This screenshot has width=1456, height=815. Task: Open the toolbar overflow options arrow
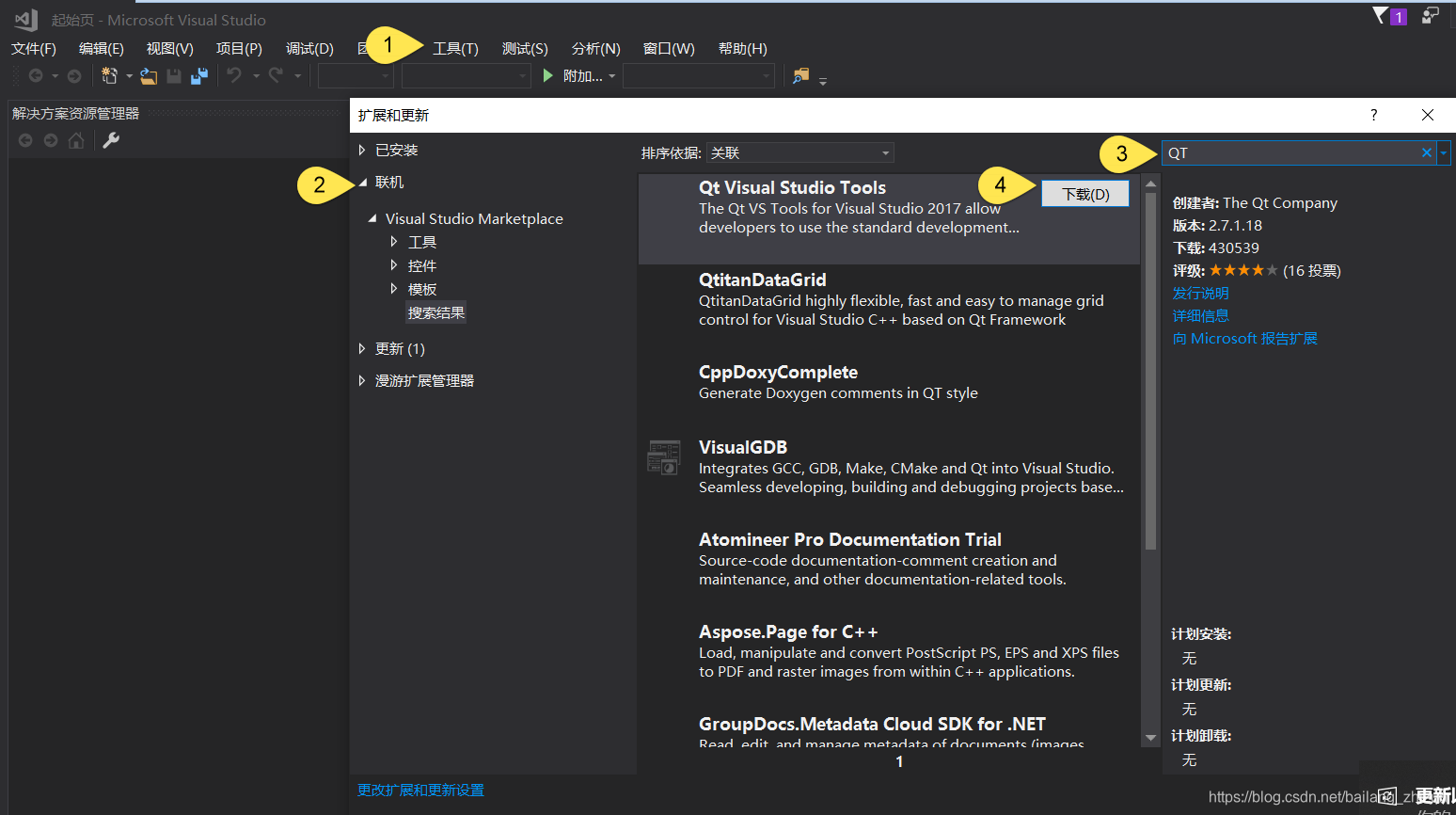(823, 82)
